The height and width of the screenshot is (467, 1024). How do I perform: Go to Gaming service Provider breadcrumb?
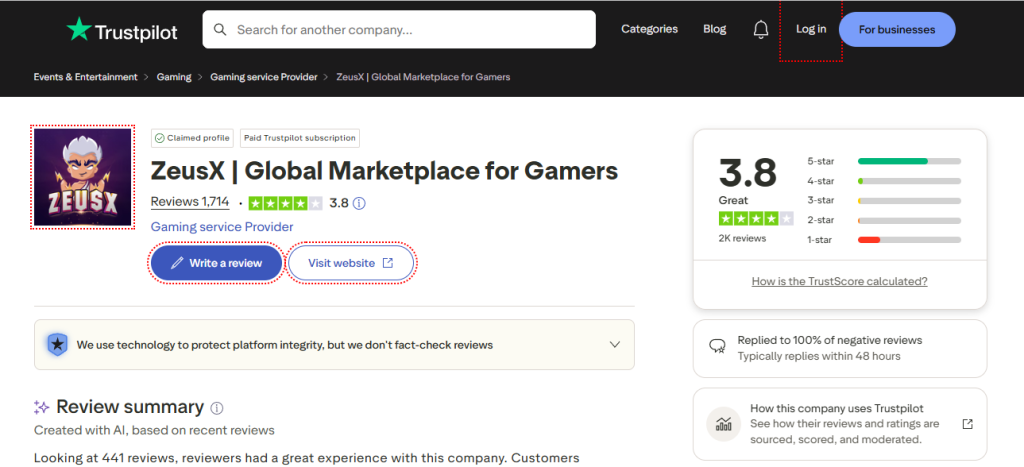(264, 77)
